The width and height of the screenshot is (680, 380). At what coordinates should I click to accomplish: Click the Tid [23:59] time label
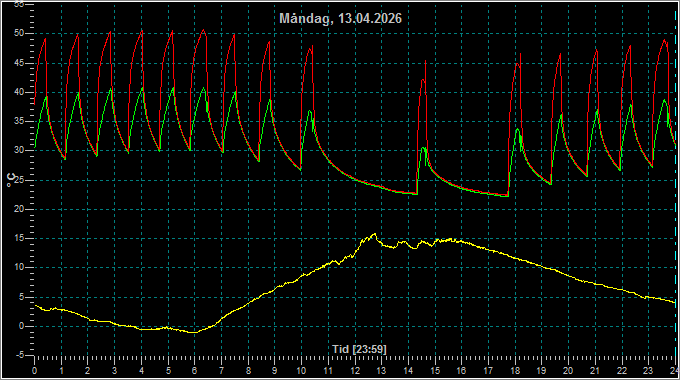(x=359, y=349)
